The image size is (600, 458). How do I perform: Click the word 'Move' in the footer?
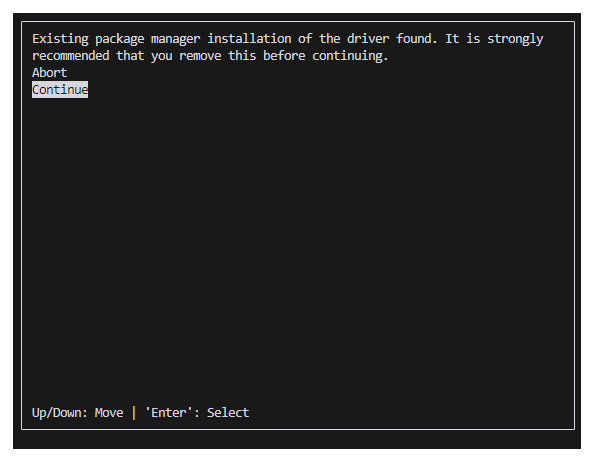pyautogui.click(x=109, y=413)
